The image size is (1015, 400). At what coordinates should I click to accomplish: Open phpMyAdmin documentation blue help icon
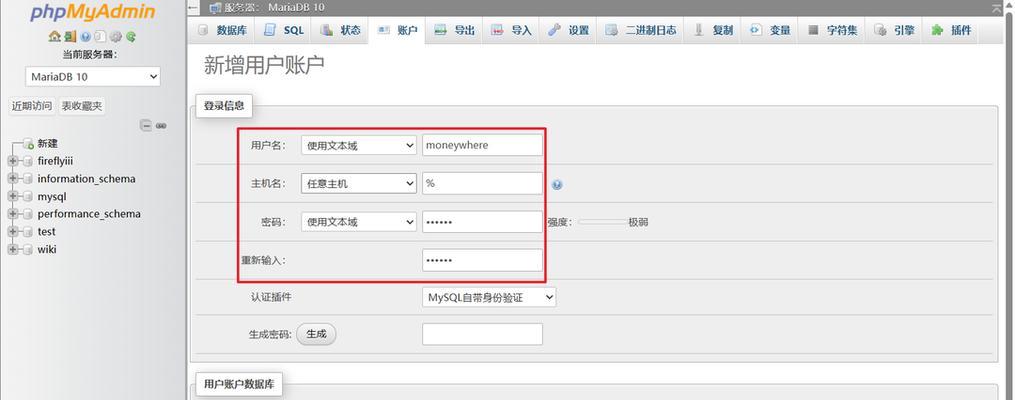pyautogui.click(x=85, y=36)
